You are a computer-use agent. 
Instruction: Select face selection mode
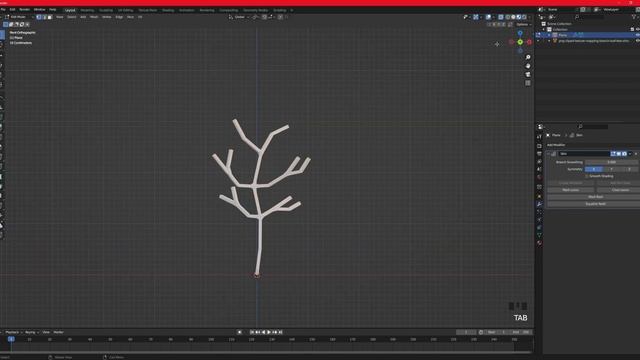50,17
